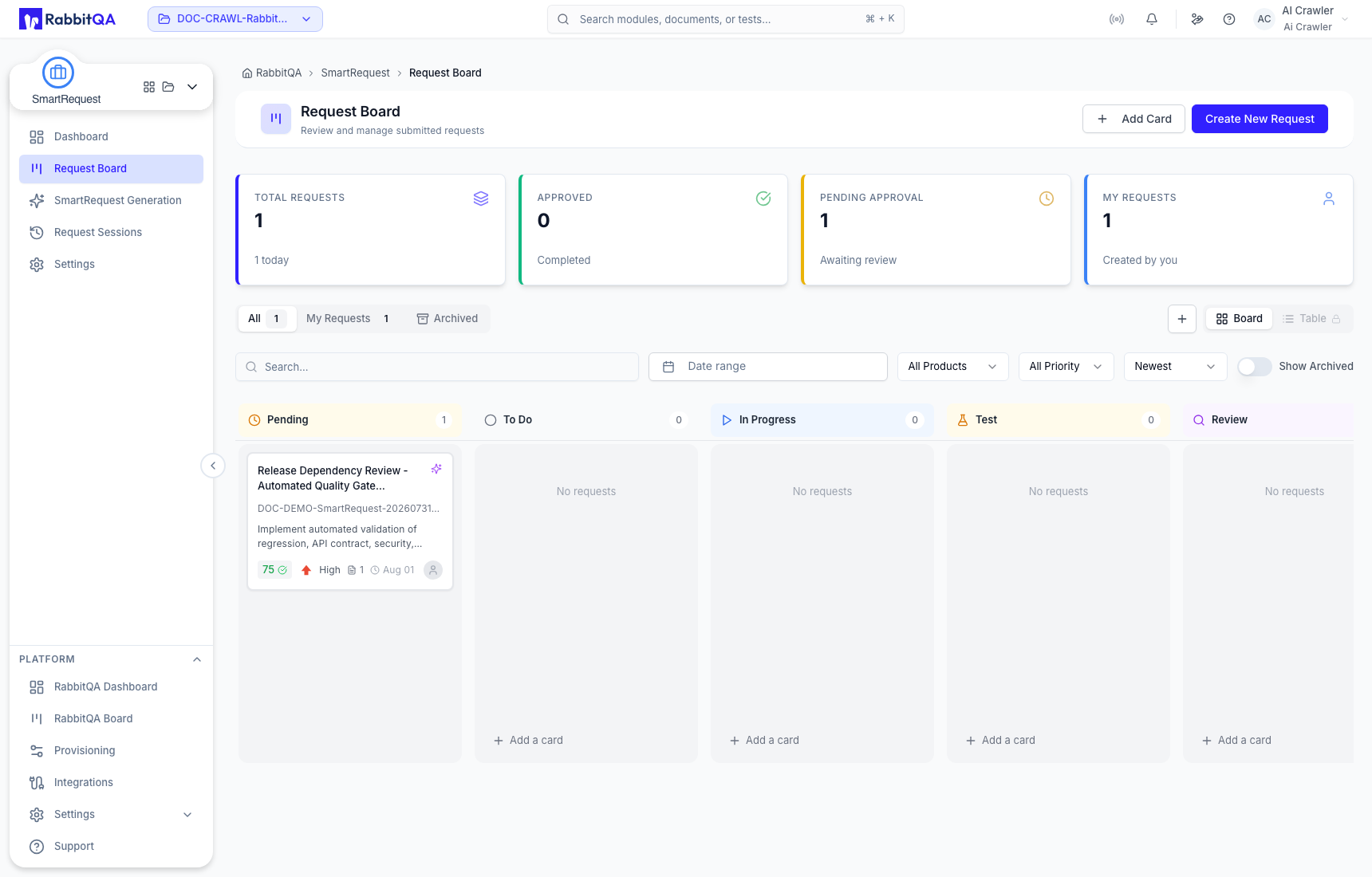Open Request Sessions in the sidebar
This screenshot has width=1372, height=877.
tap(111, 233)
